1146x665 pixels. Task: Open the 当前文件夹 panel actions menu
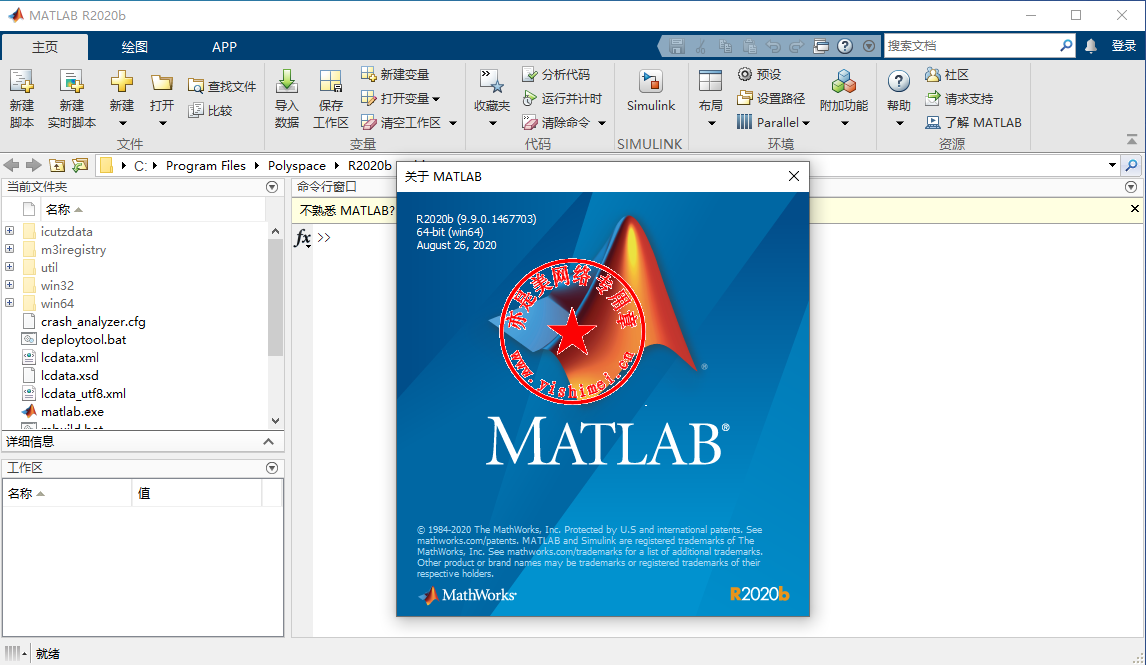(272, 187)
